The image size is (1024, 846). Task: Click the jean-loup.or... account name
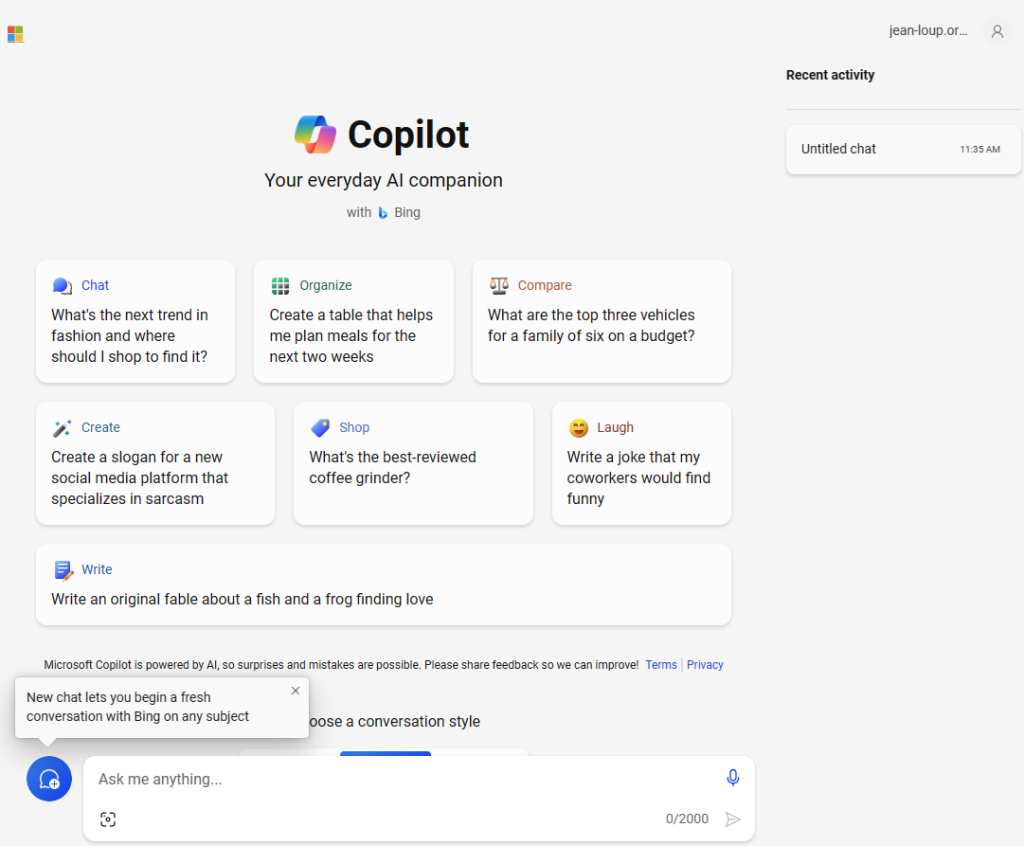point(927,31)
